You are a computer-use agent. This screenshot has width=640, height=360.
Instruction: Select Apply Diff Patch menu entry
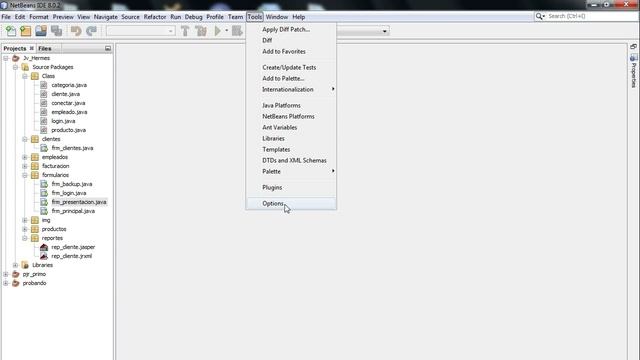[291, 29]
